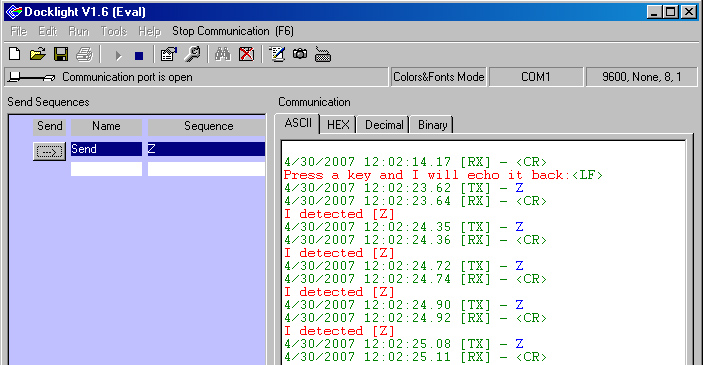Viewport: 703px width, 365px height.
Task: Click the Name column header
Action: coord(106,126)
